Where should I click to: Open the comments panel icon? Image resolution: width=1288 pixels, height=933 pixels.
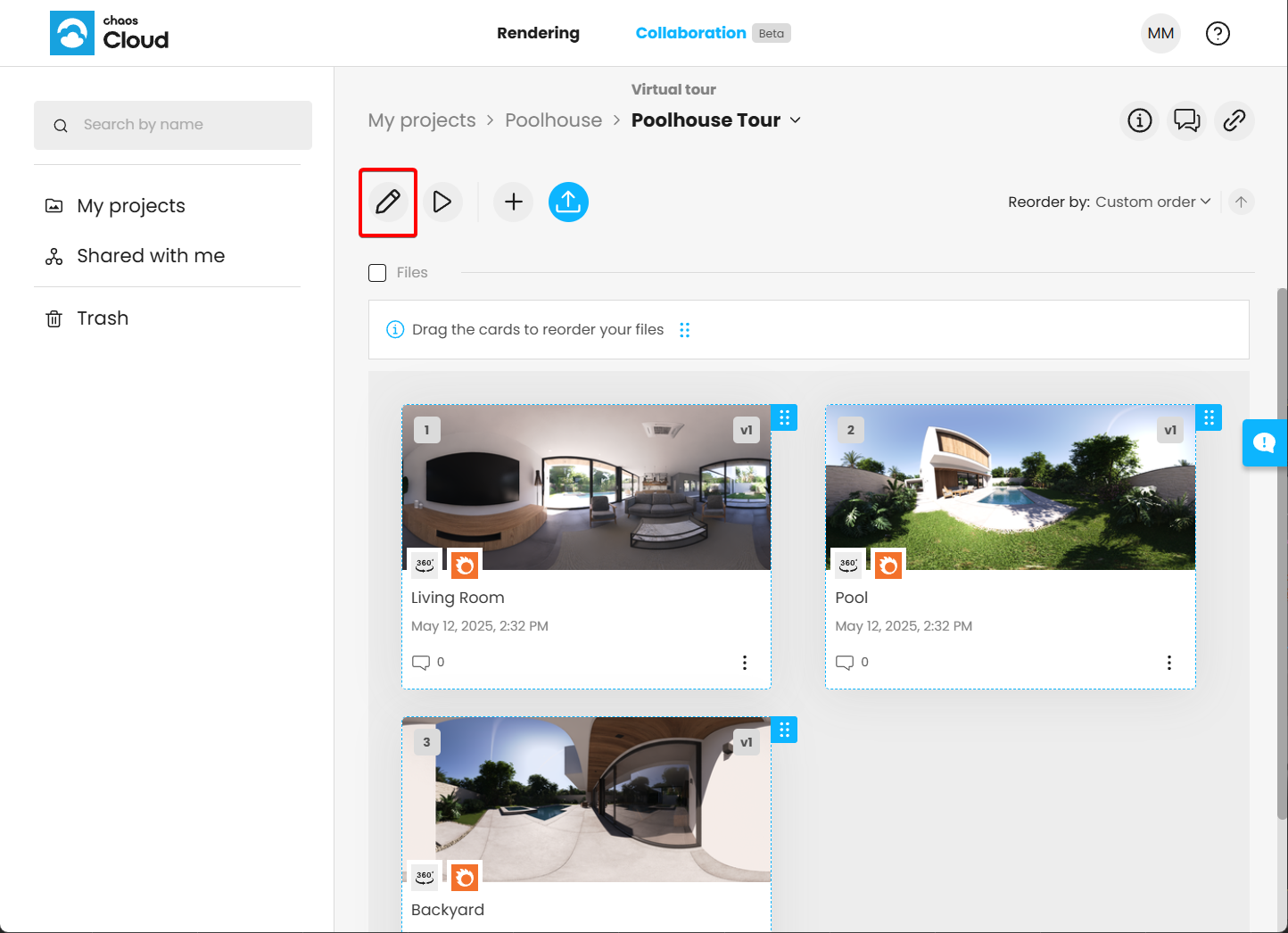[x=1187, y=120]
